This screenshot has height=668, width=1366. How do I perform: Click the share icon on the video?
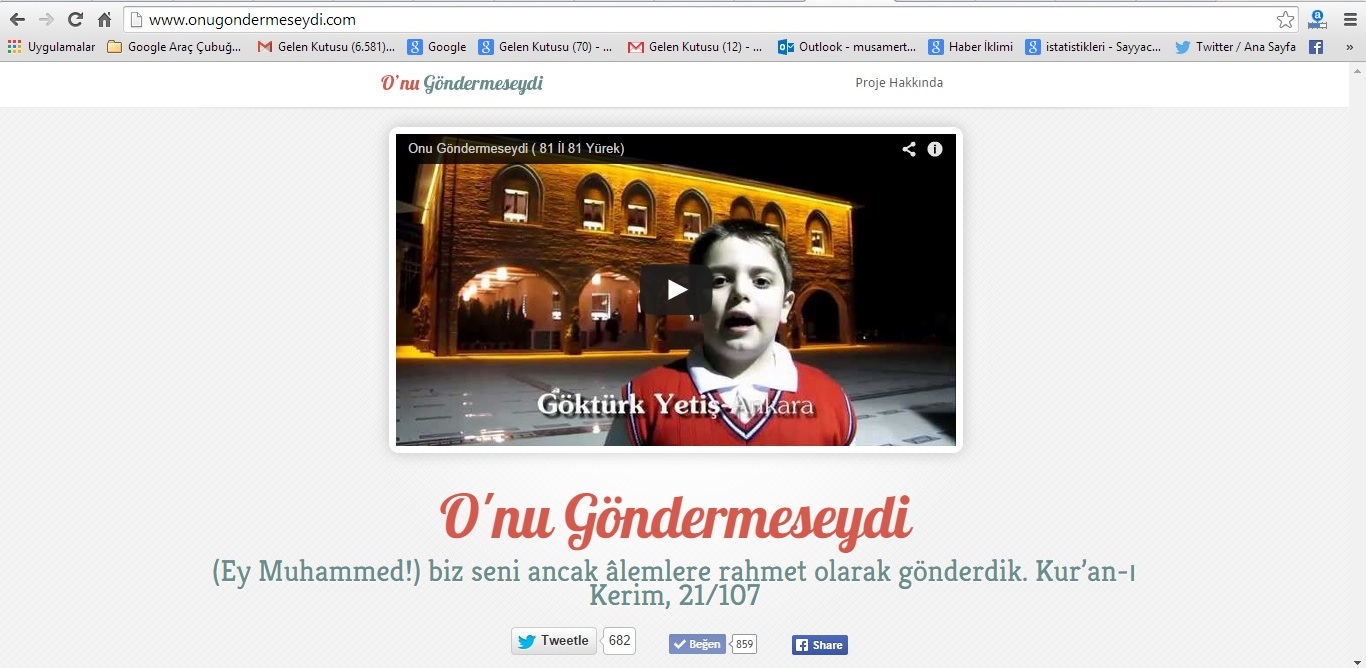(x=908, y=149)
